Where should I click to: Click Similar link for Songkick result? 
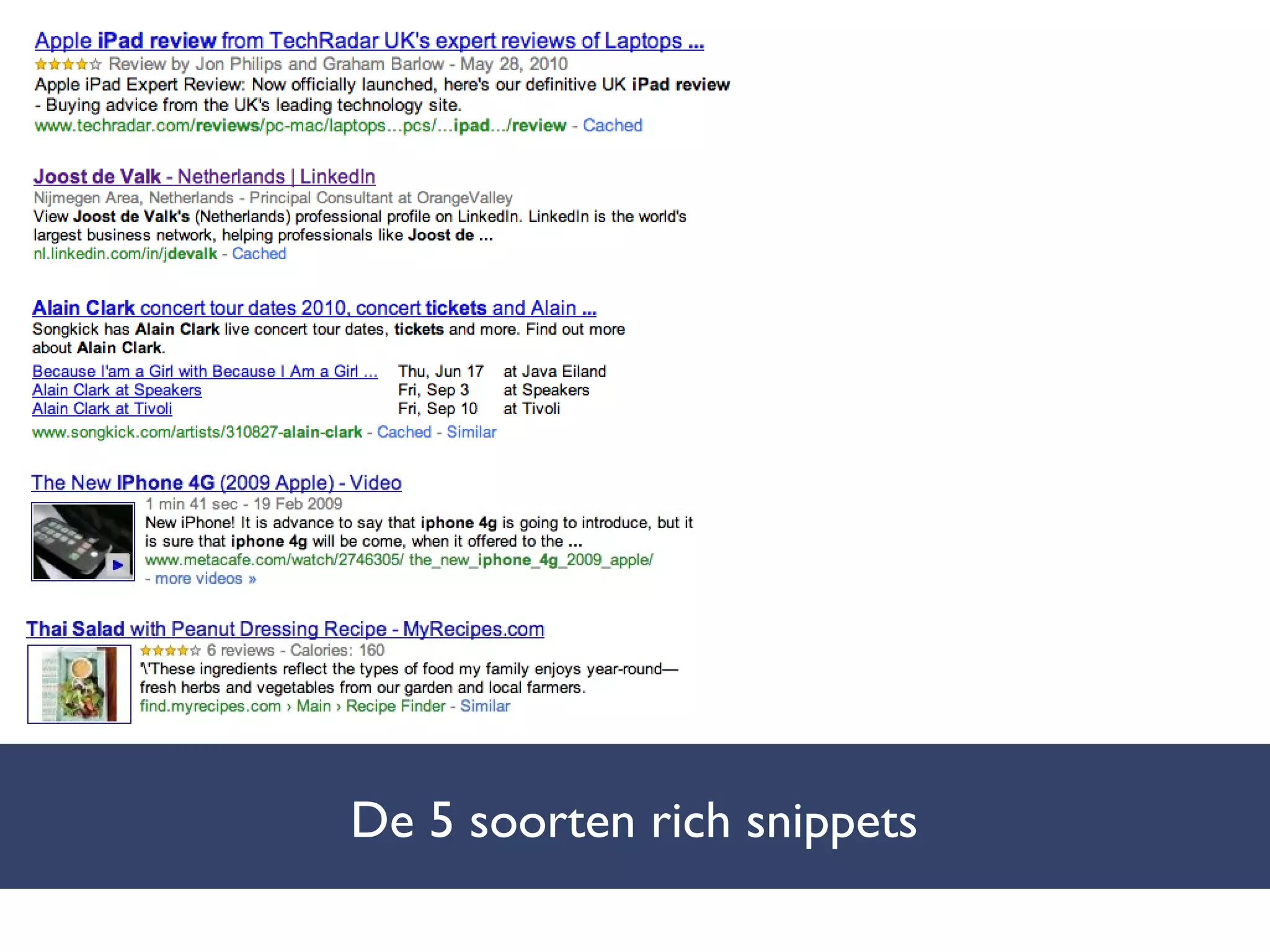pos(471,432)
